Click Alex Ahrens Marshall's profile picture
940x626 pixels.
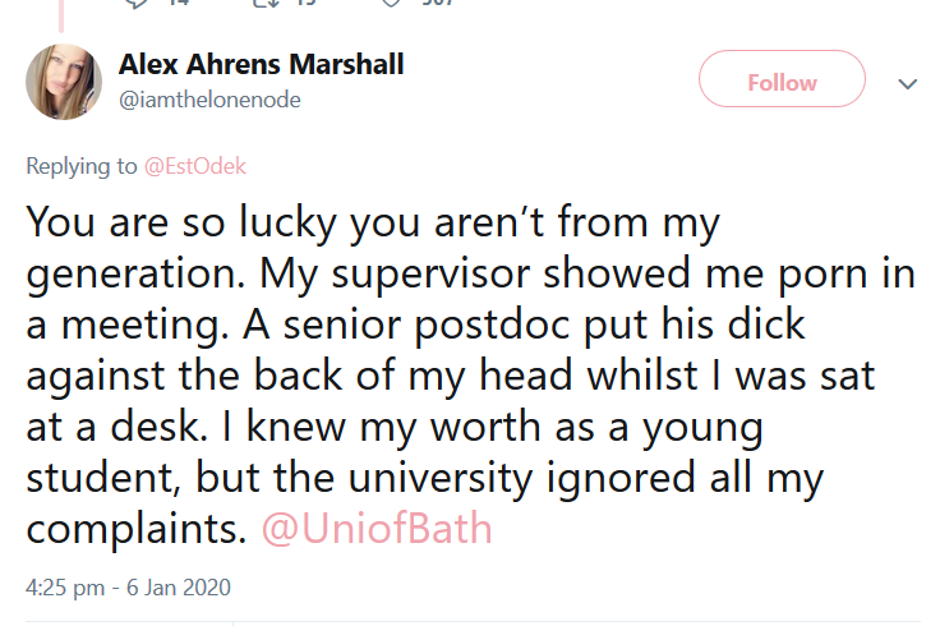[64, 81]
